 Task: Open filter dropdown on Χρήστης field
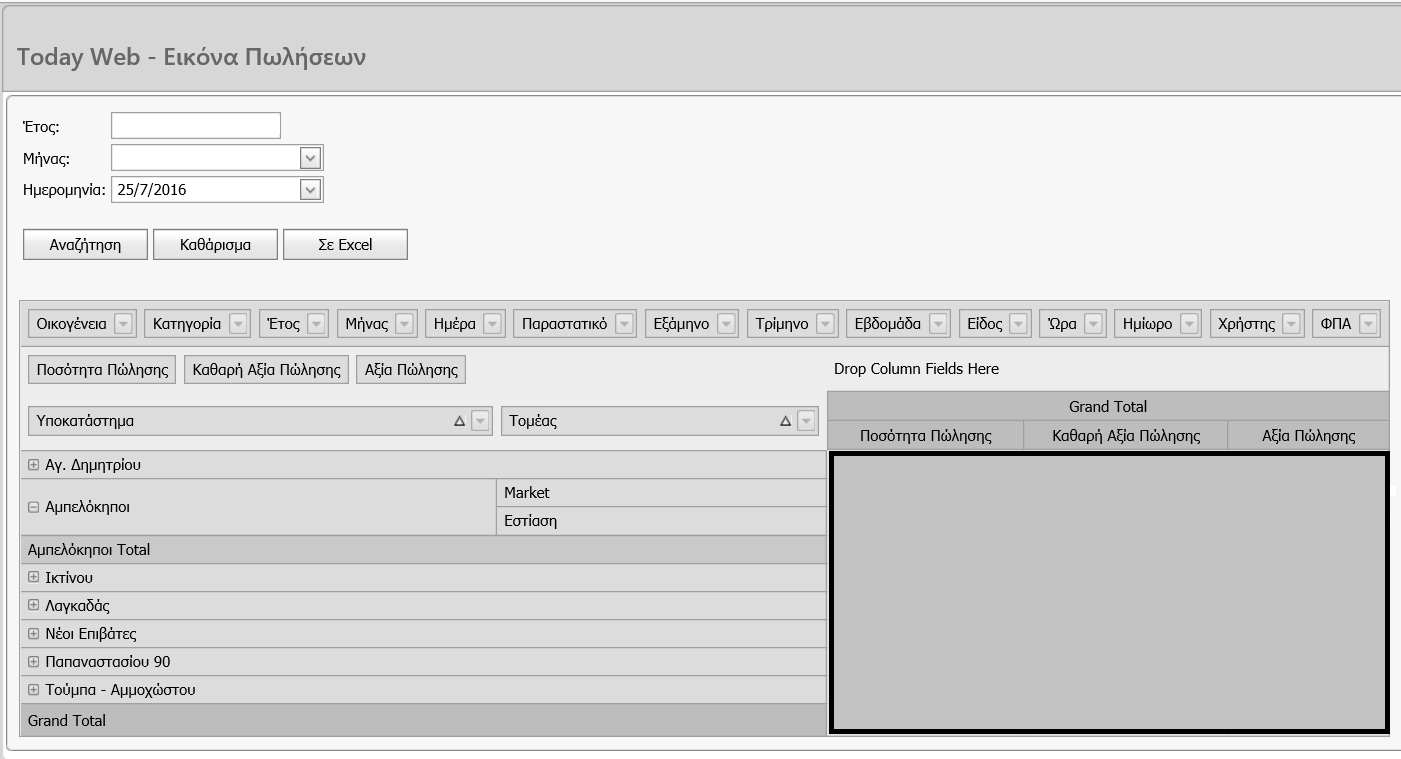click(x=1293, y=324)
